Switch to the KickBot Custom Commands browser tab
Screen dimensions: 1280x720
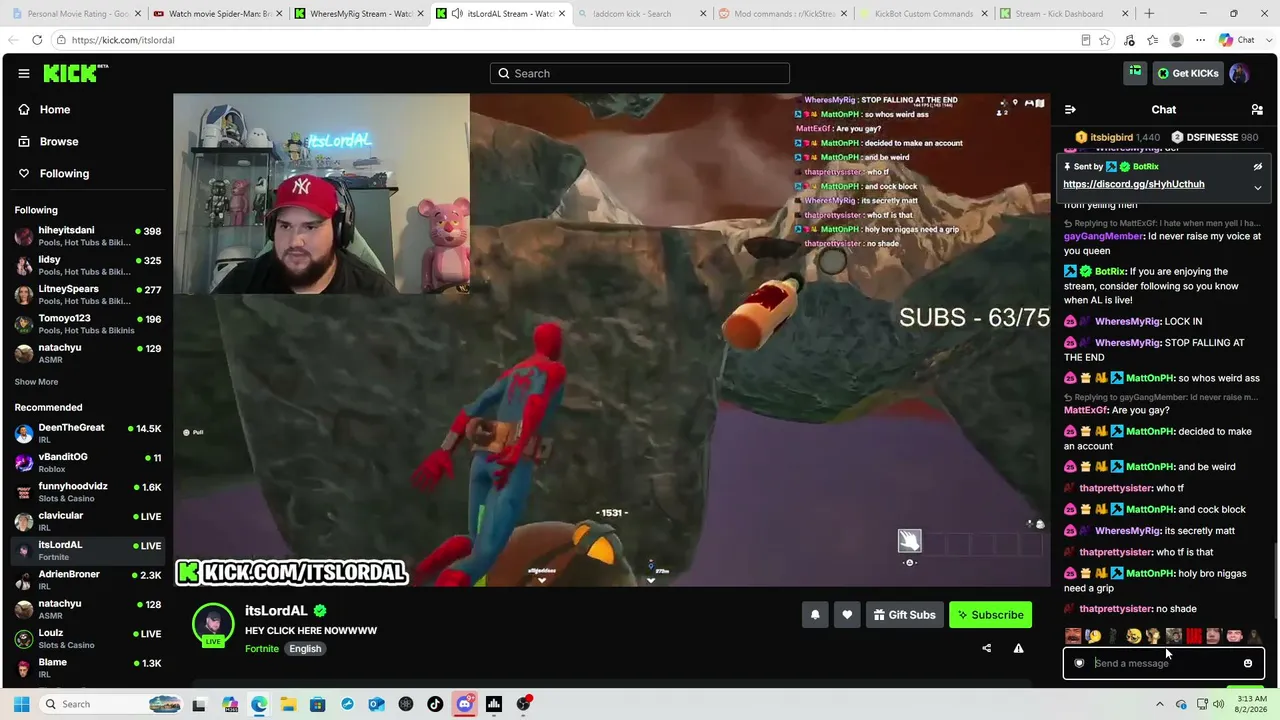923,14
